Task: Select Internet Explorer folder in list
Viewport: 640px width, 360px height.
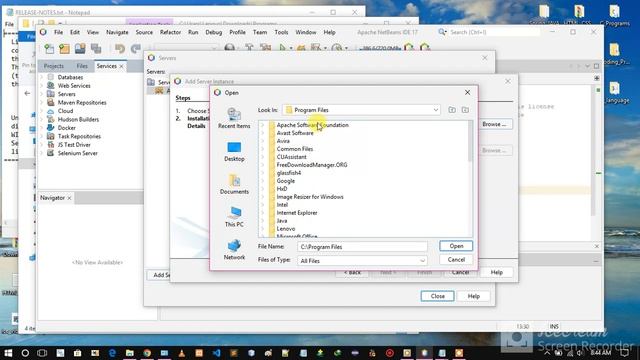Action: coord(297,213)
